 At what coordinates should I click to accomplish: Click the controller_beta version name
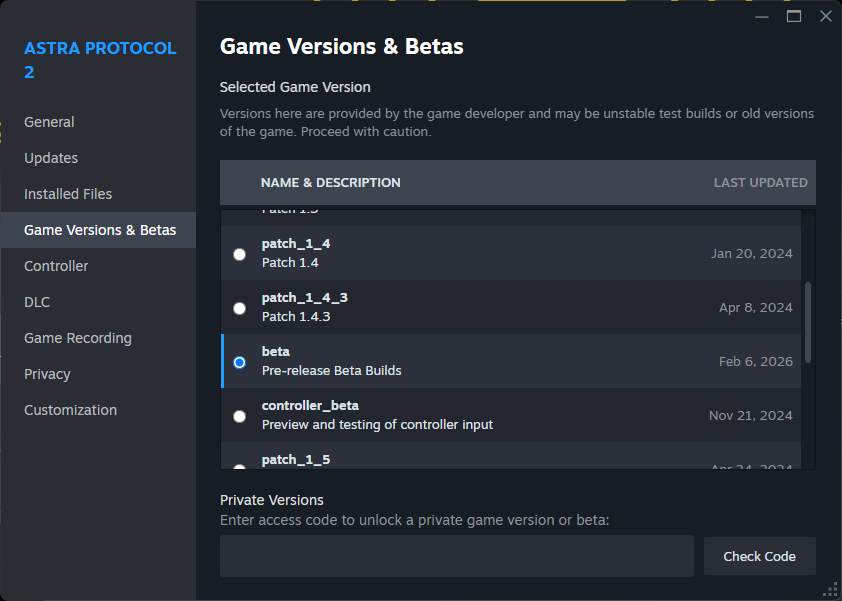tap(310, 406)
